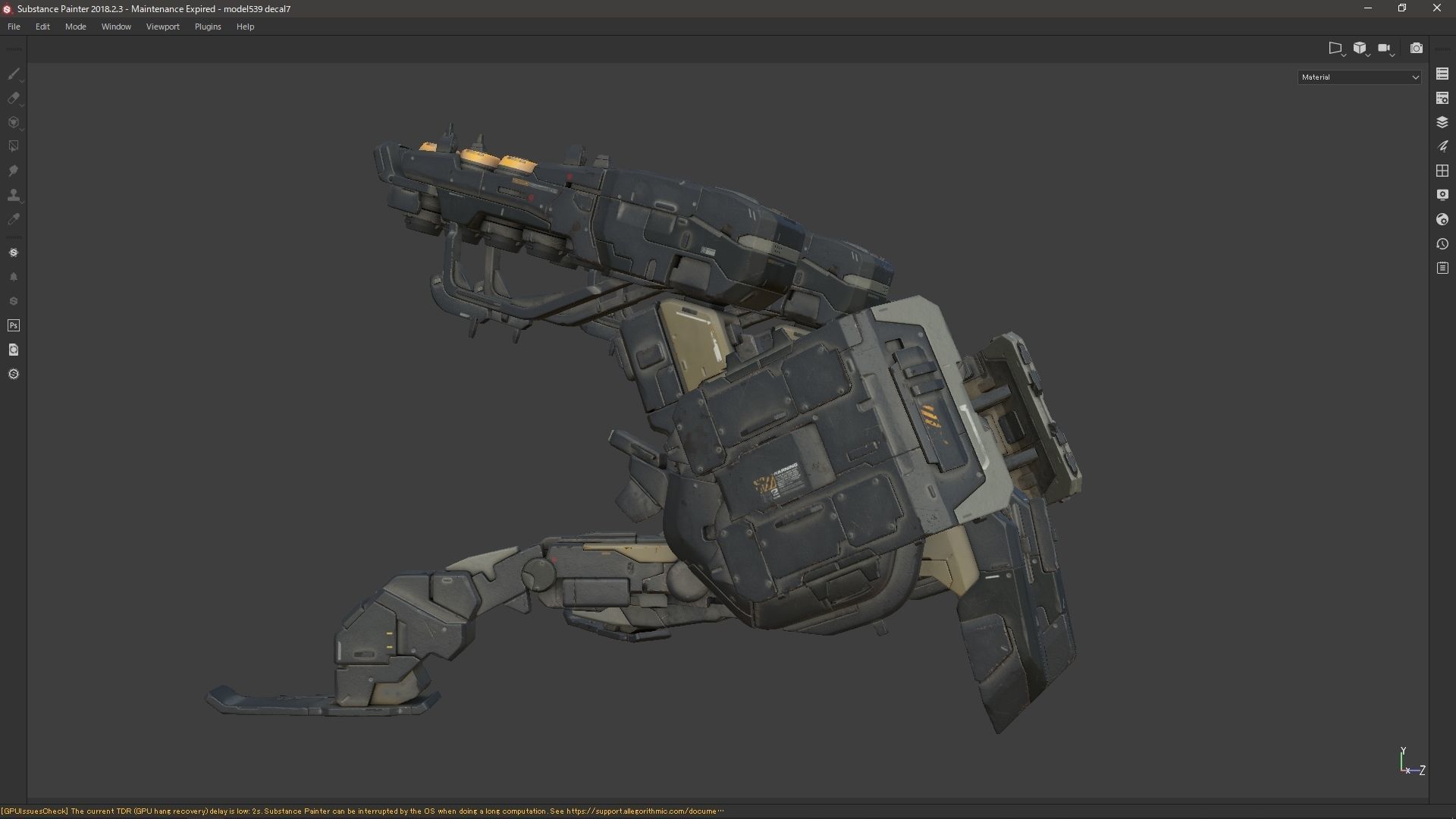The width and height of the screenshot is (1456, 819).
Task: Click the mech model's warning decal
Action: (x=779, y=482)
